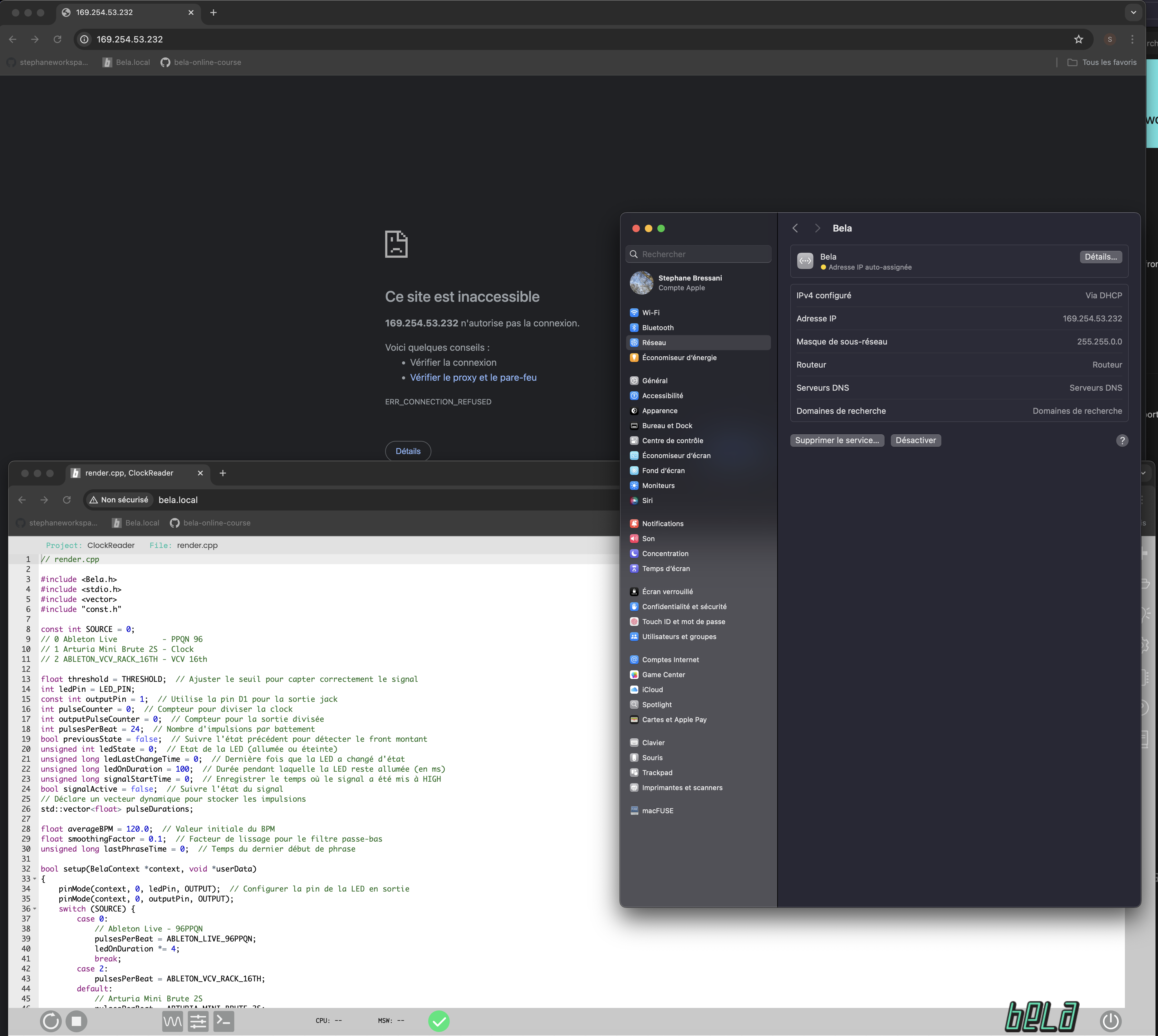Screen dimensions: 1158x1036
Task: Toggle the Bela console terminal icon
Action: [224, 1021]
